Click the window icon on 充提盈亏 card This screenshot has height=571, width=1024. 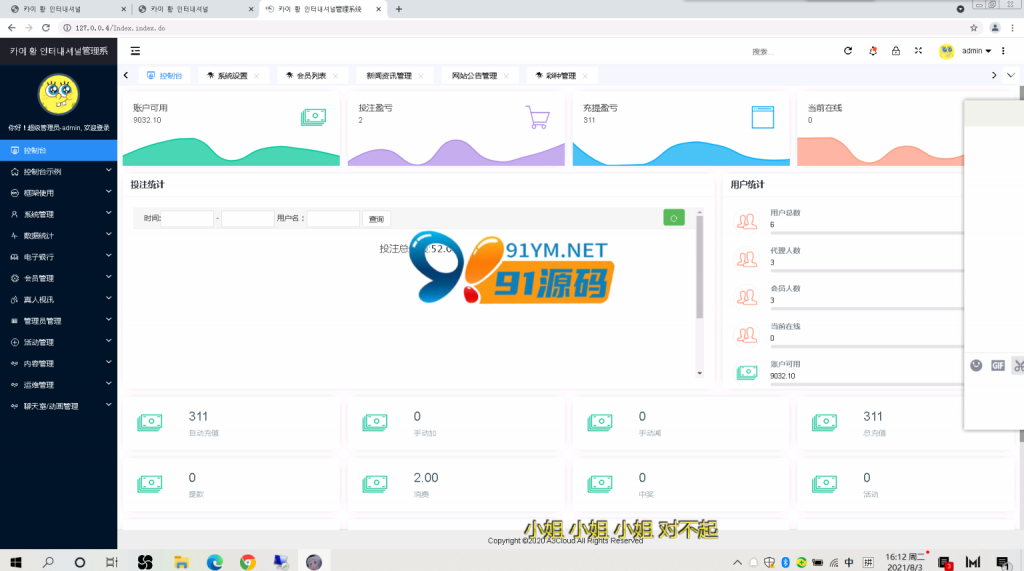click(x=763, y=117)
